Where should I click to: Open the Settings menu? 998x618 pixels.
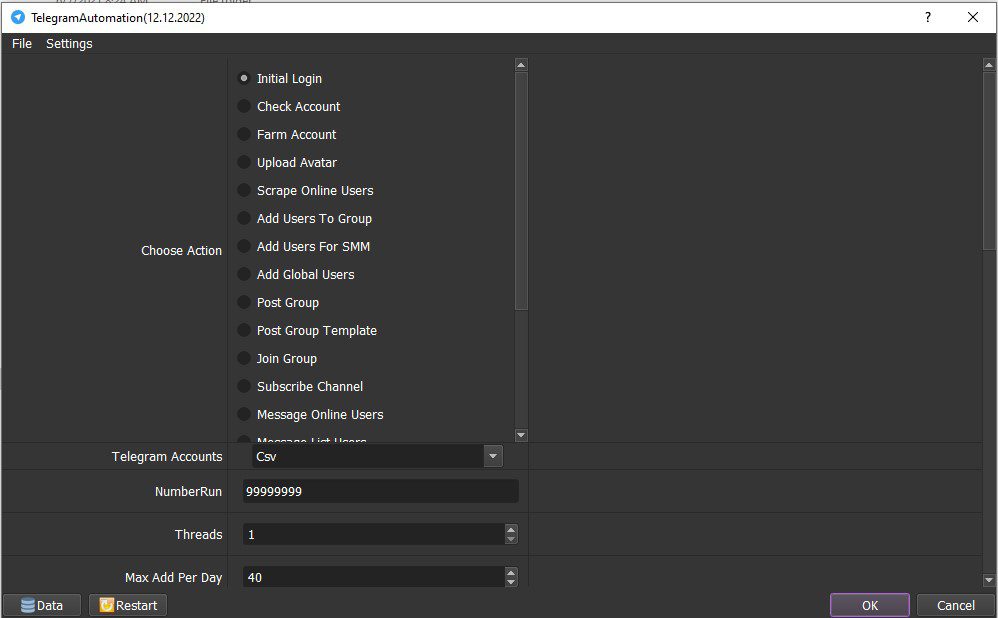point(69,43)
